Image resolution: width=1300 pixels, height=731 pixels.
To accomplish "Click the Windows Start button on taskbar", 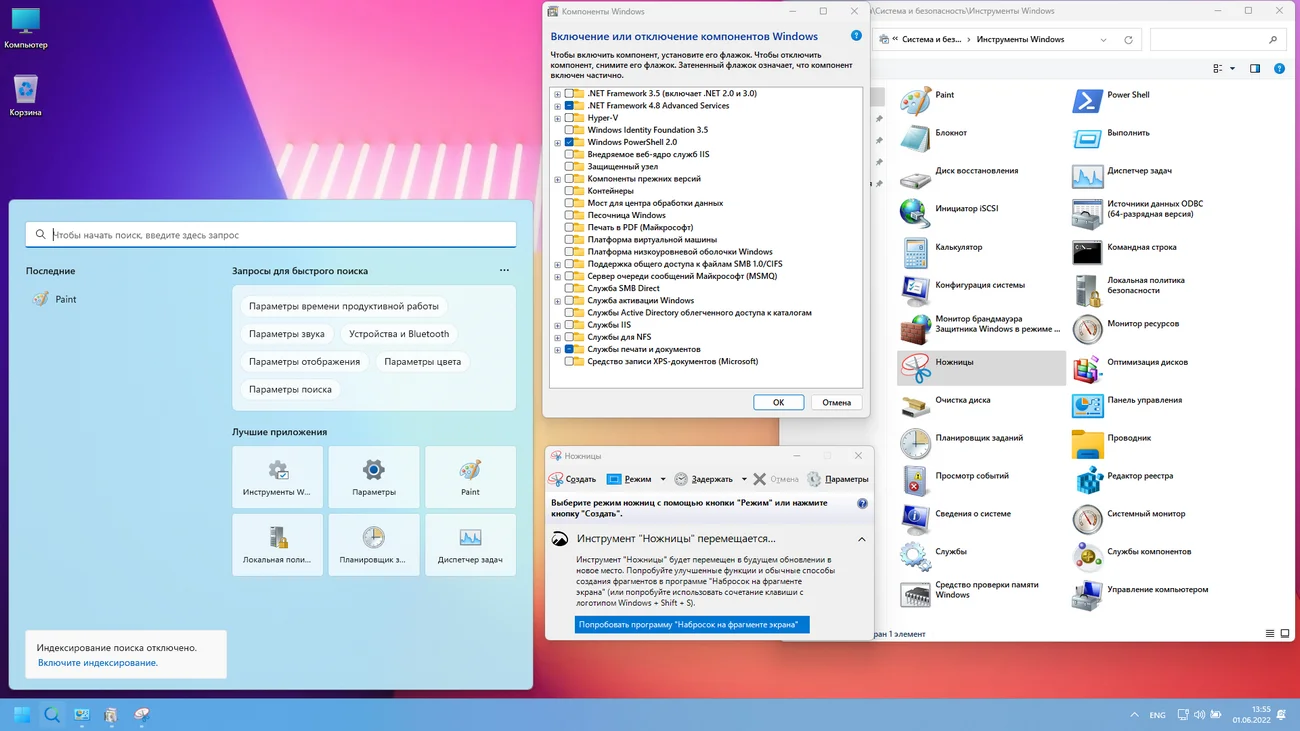I will (x=22, y=715).
